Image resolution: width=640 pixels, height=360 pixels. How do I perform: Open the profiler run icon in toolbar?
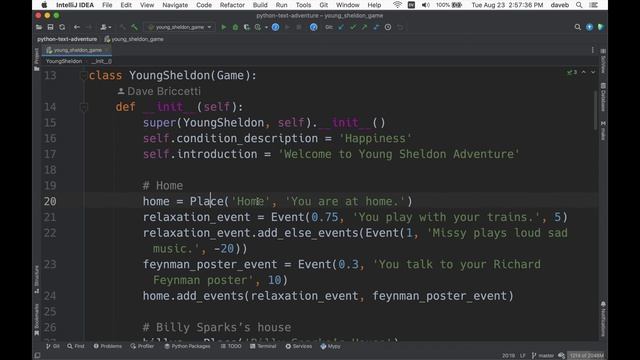click(258, 27)
